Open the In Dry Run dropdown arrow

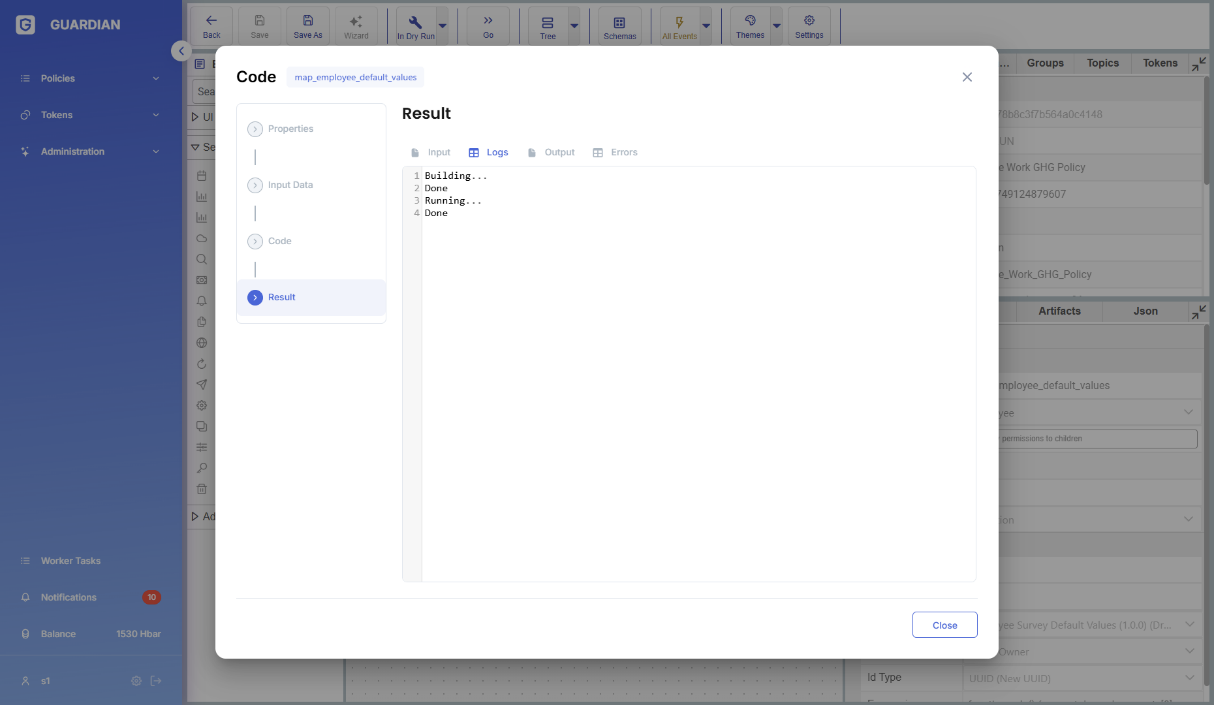tap(443, 26)
